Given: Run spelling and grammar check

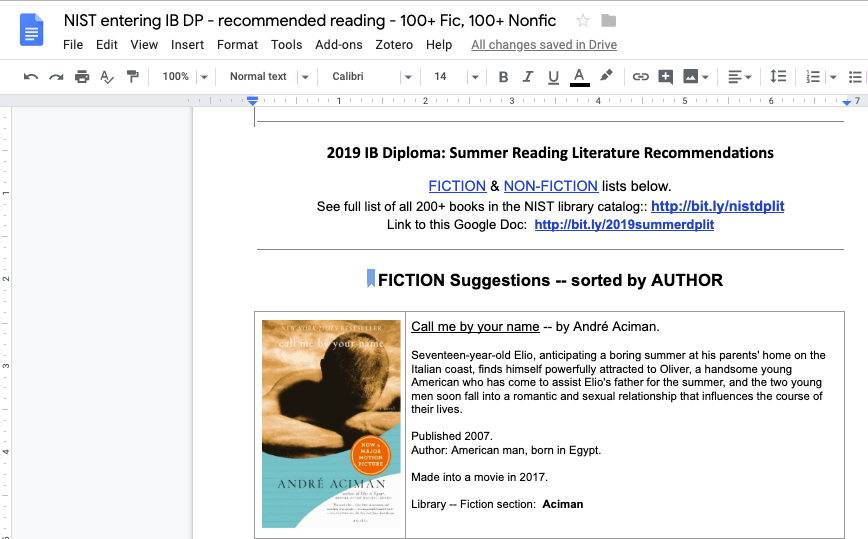Looking at the screenshot, I should coord(107,77).
